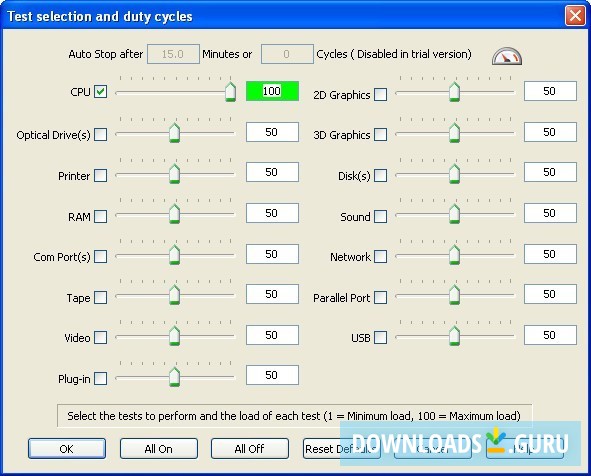Click the Tape load slider thumb
Image resolution: width=591 pixels, height=476 pixels.
174,295
